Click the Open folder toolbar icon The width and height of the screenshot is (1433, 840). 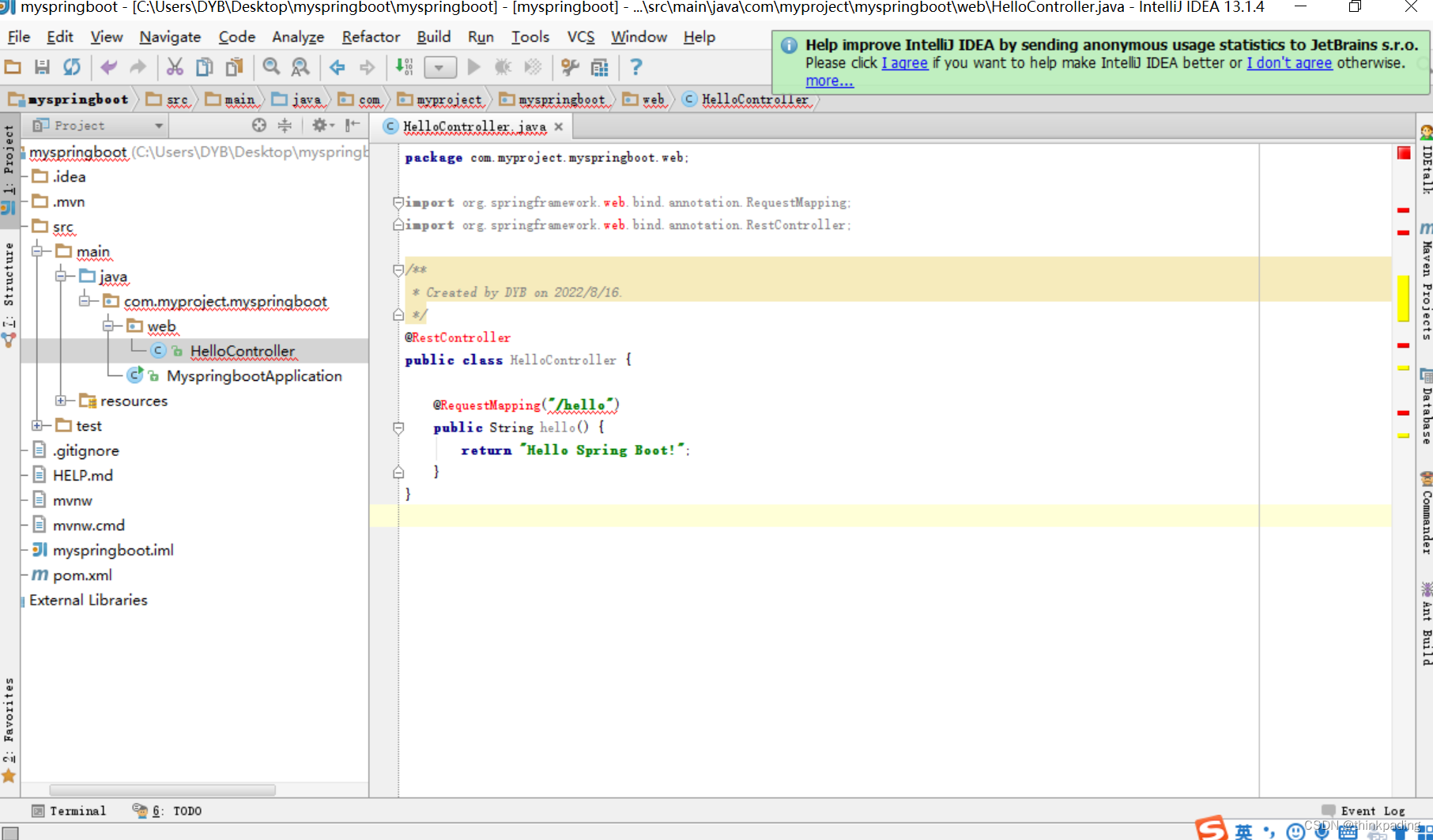pos(13,67)
